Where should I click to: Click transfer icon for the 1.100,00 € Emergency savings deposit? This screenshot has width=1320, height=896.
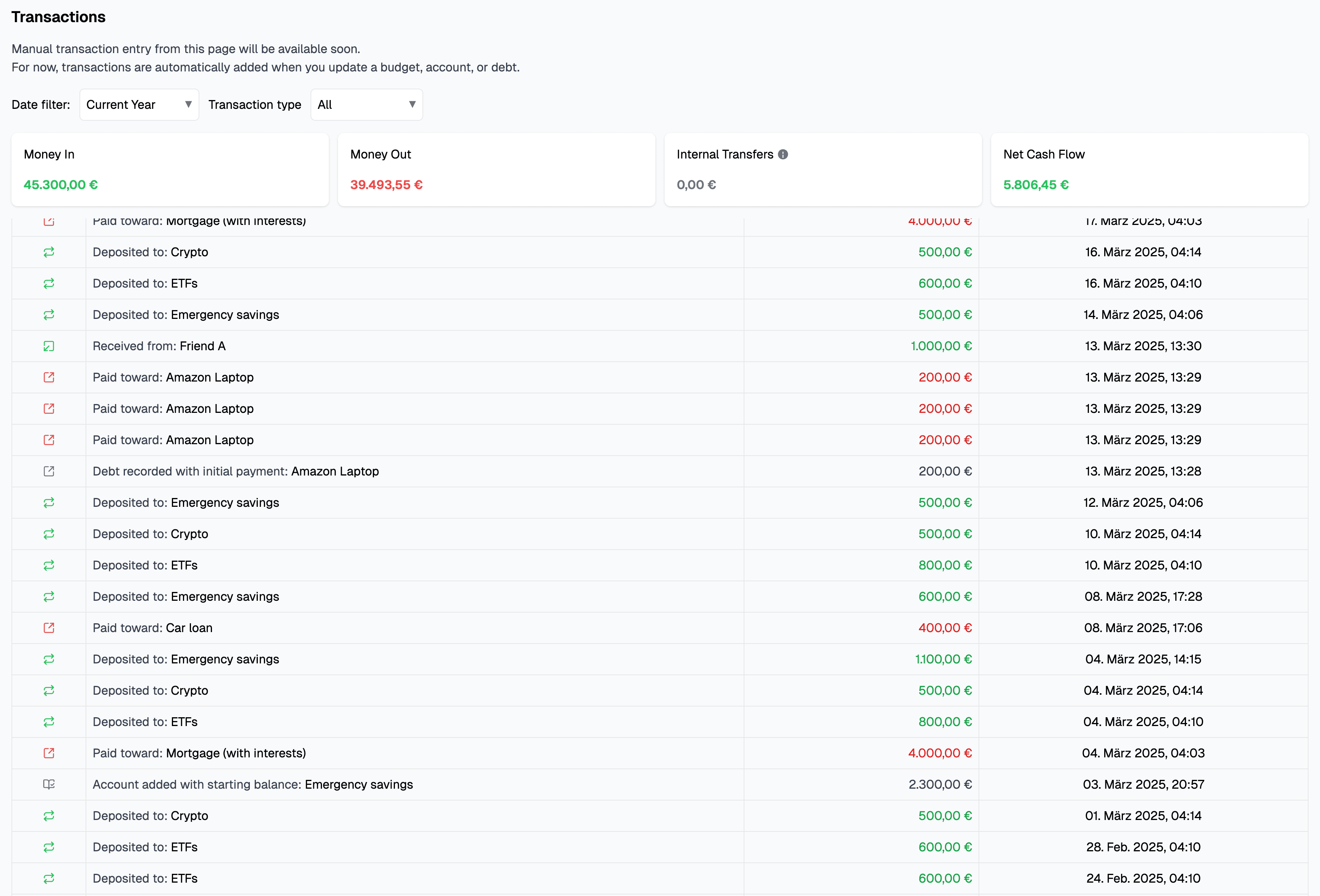49,659
